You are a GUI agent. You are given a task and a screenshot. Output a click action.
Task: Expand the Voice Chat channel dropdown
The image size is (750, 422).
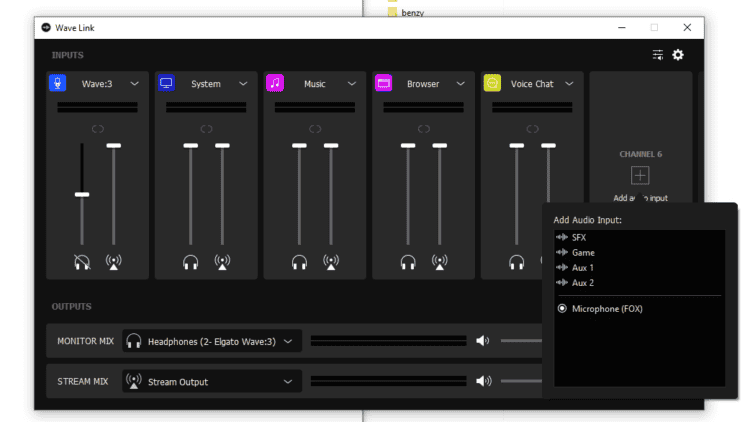[569, 84]
